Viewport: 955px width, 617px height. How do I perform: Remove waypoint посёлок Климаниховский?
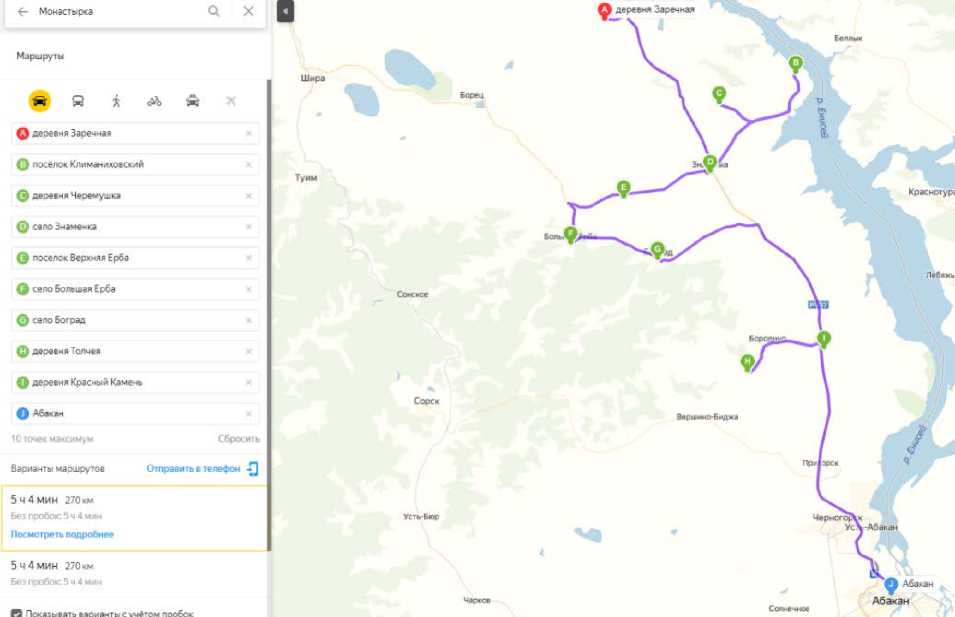coord(248,164)
